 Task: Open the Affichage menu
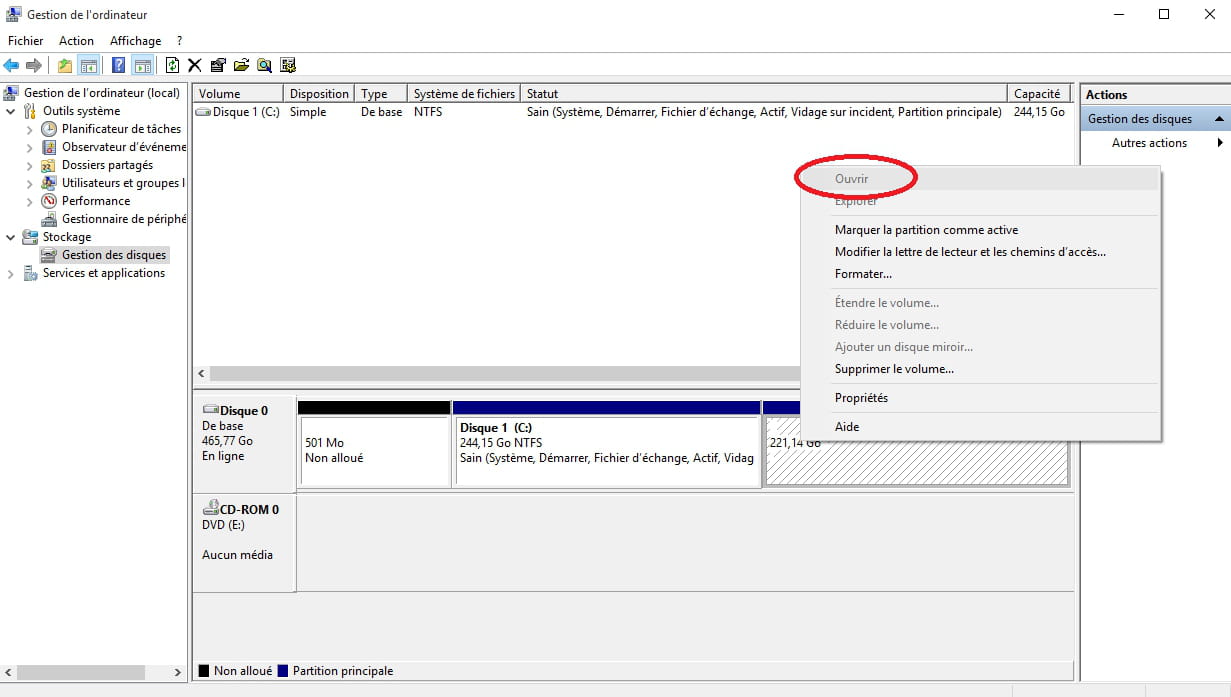[135, 41]
